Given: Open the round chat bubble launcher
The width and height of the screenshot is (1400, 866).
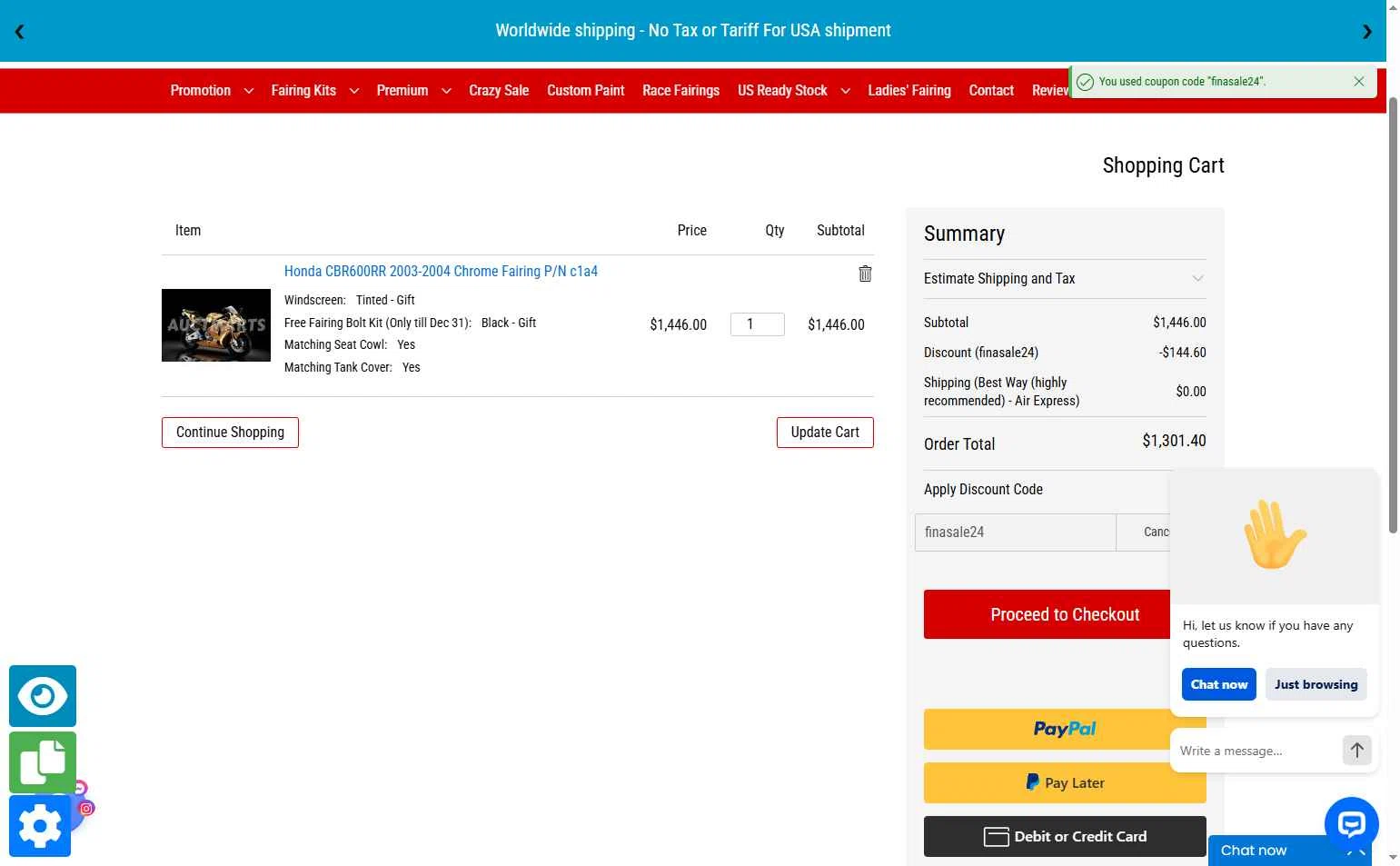Looking at the screenshot, I should click(x=1352, y=823).
